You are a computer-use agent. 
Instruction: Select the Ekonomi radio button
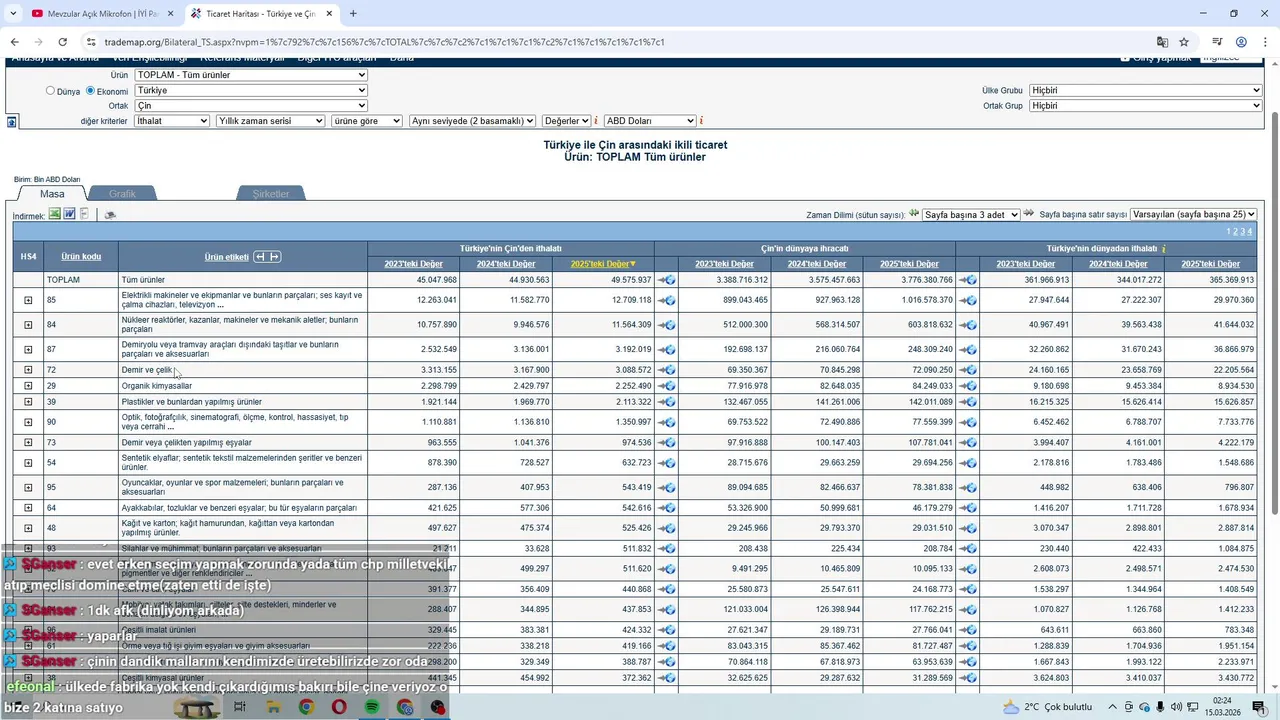point(90,91)
